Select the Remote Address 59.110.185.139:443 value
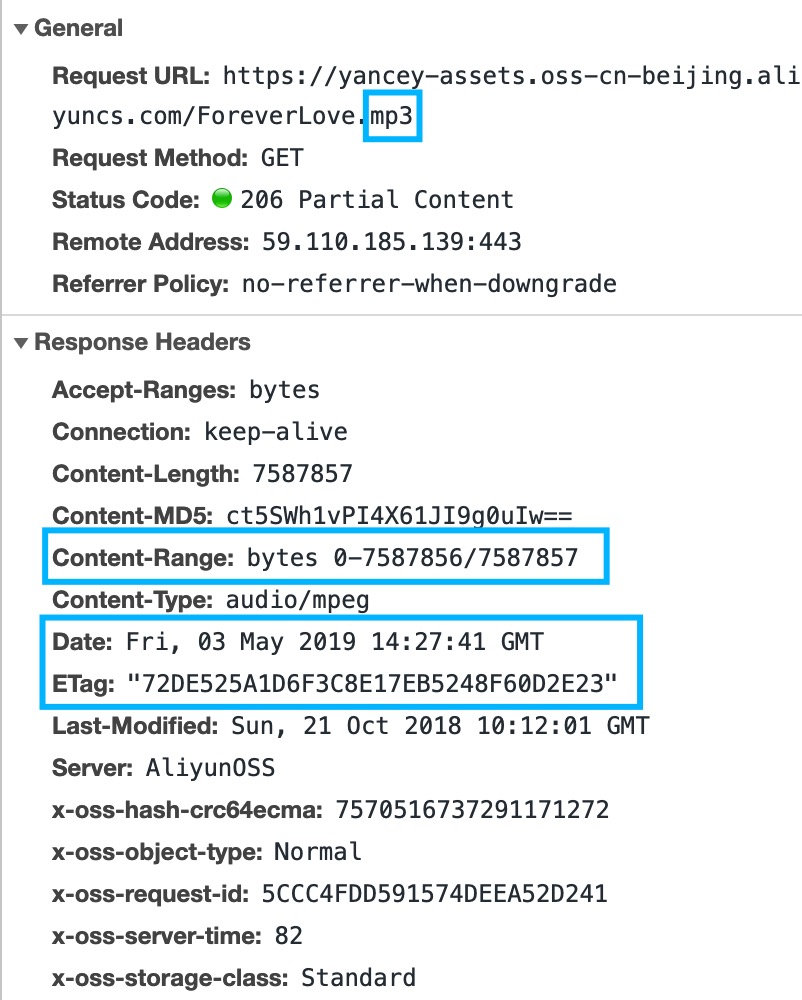802x1000 pixels. [x=392, y=242]
